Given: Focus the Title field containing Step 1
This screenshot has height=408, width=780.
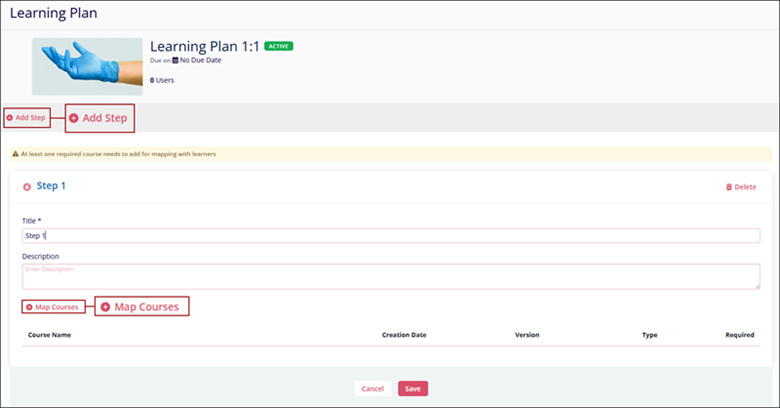Looking at the screenshot, I should (390, 236).
